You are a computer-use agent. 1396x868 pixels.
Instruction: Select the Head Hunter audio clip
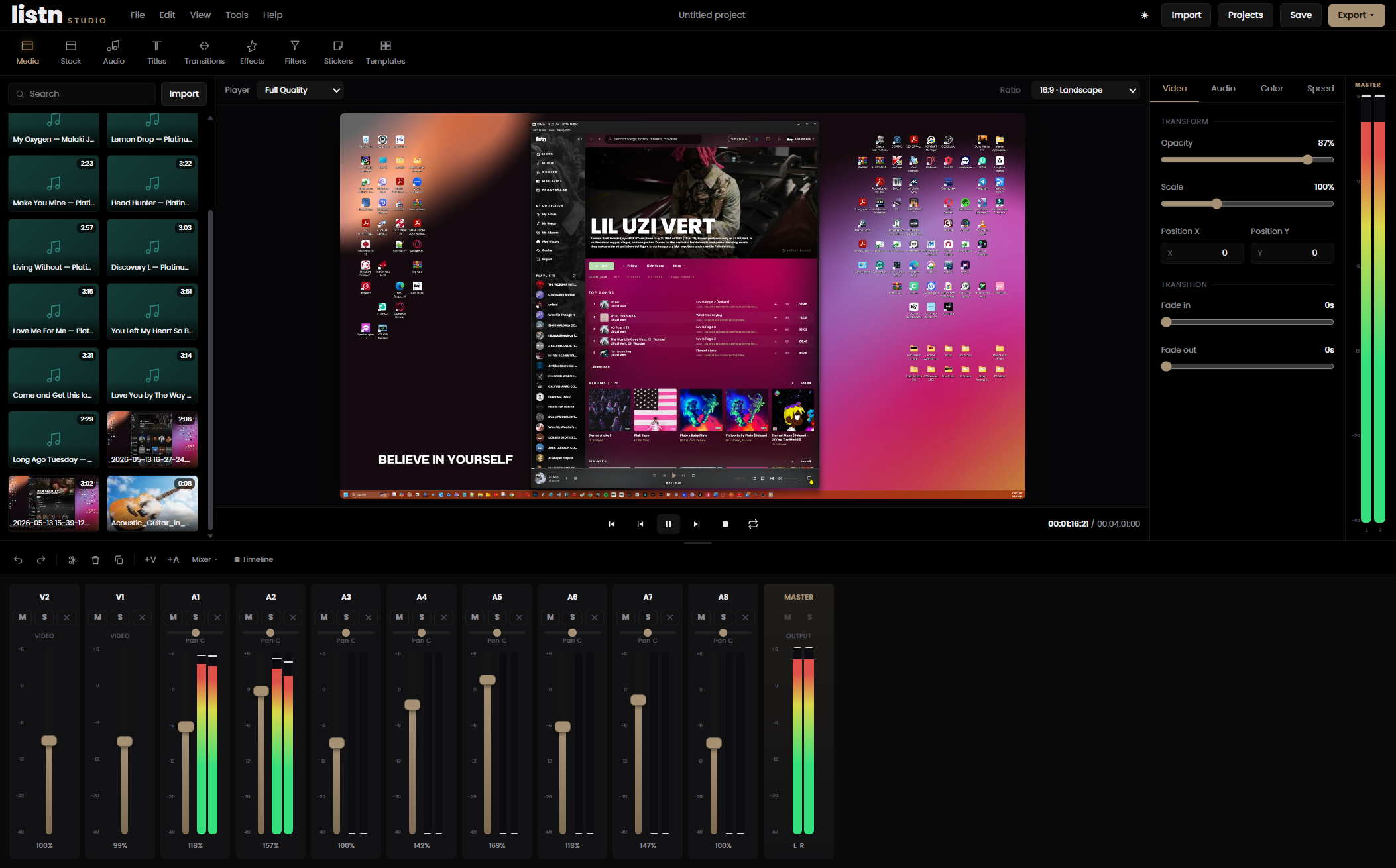152,184
